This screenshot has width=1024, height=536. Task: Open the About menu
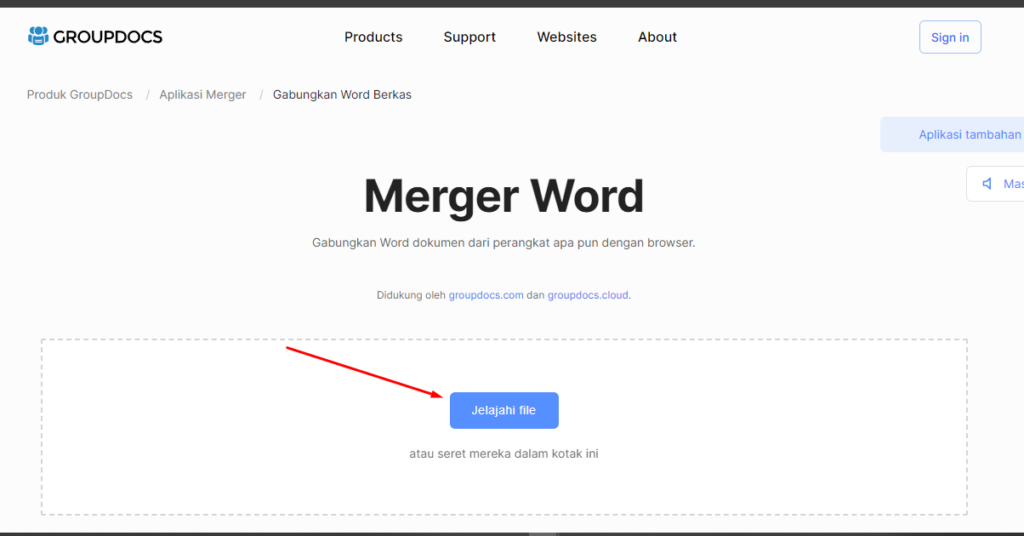[x=657, y=37]
